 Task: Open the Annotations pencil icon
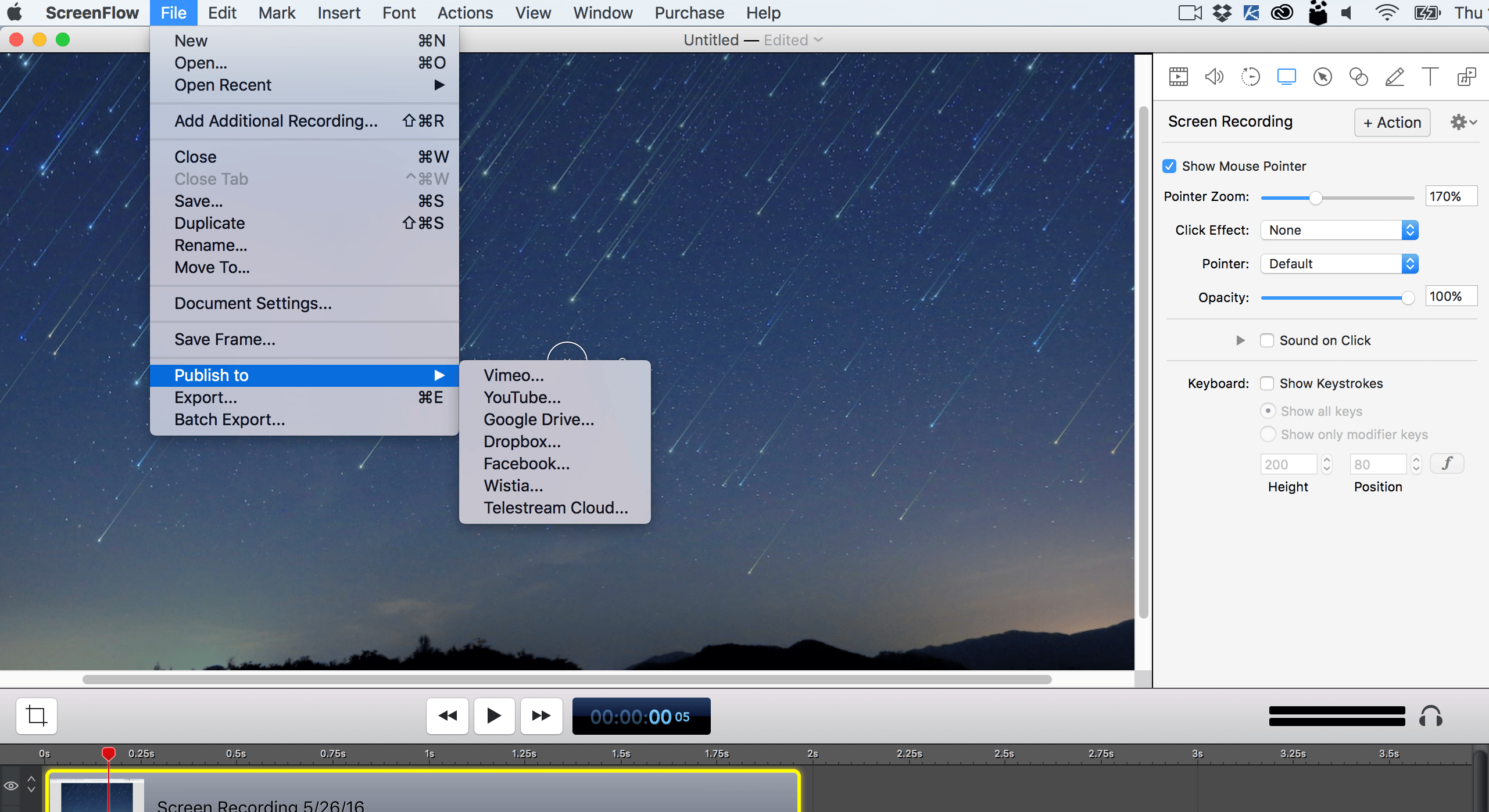(1394, 77)
